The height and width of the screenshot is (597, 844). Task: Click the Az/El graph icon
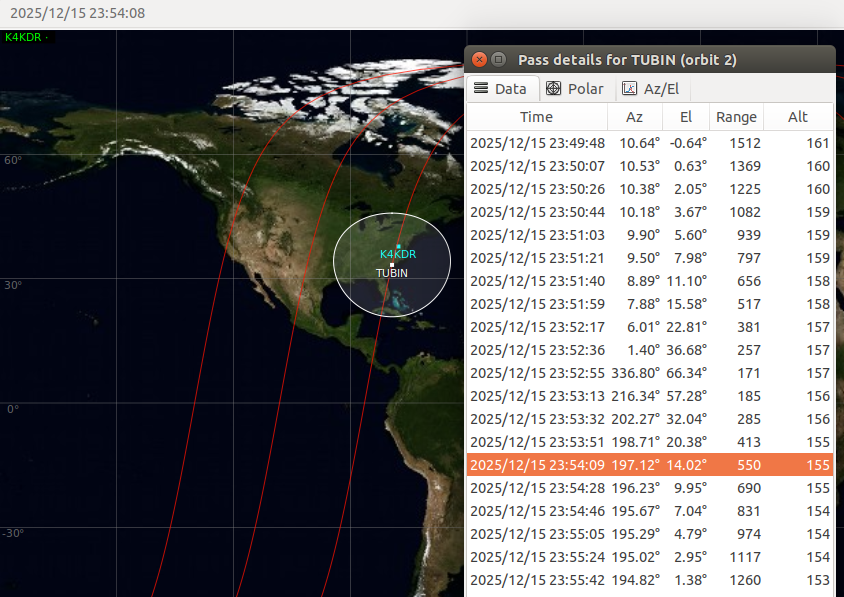(629, 88)
